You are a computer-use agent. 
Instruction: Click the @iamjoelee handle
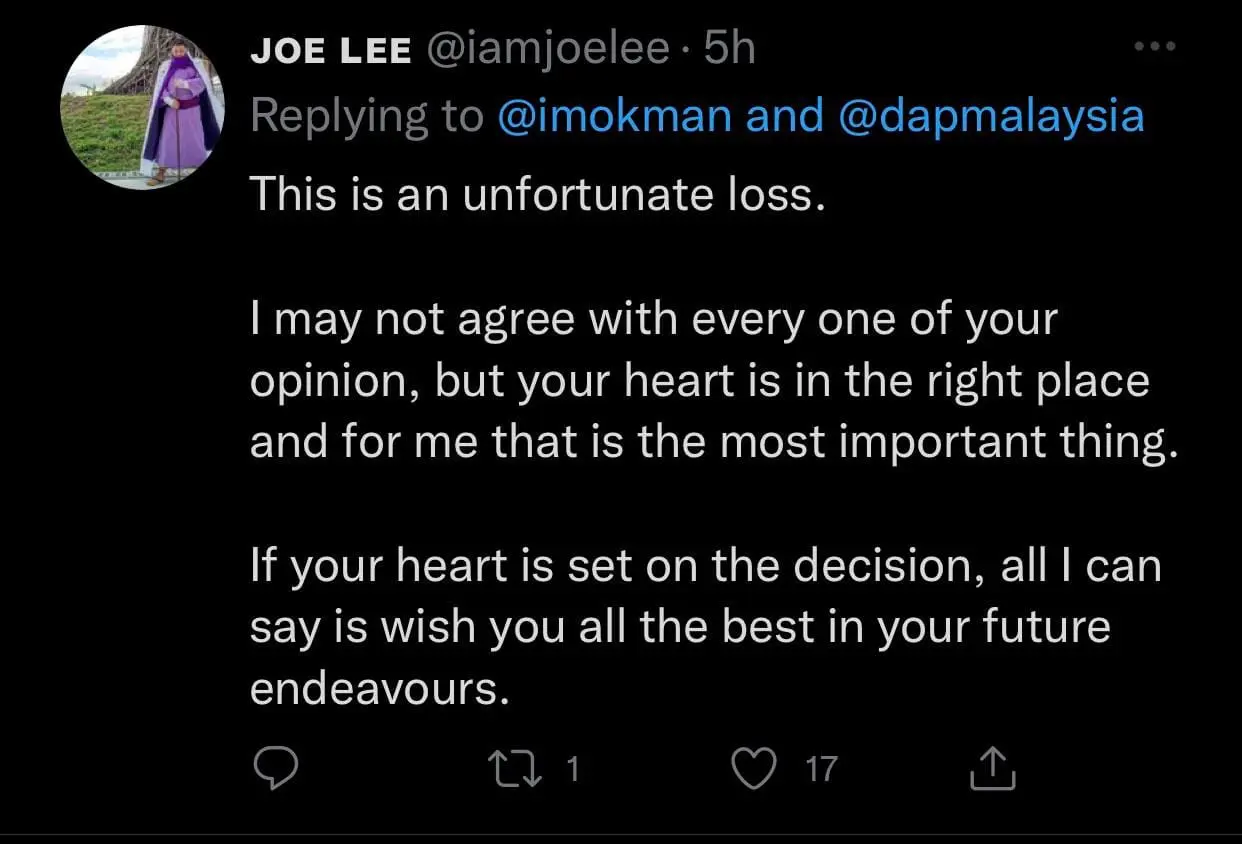(548, 50)
